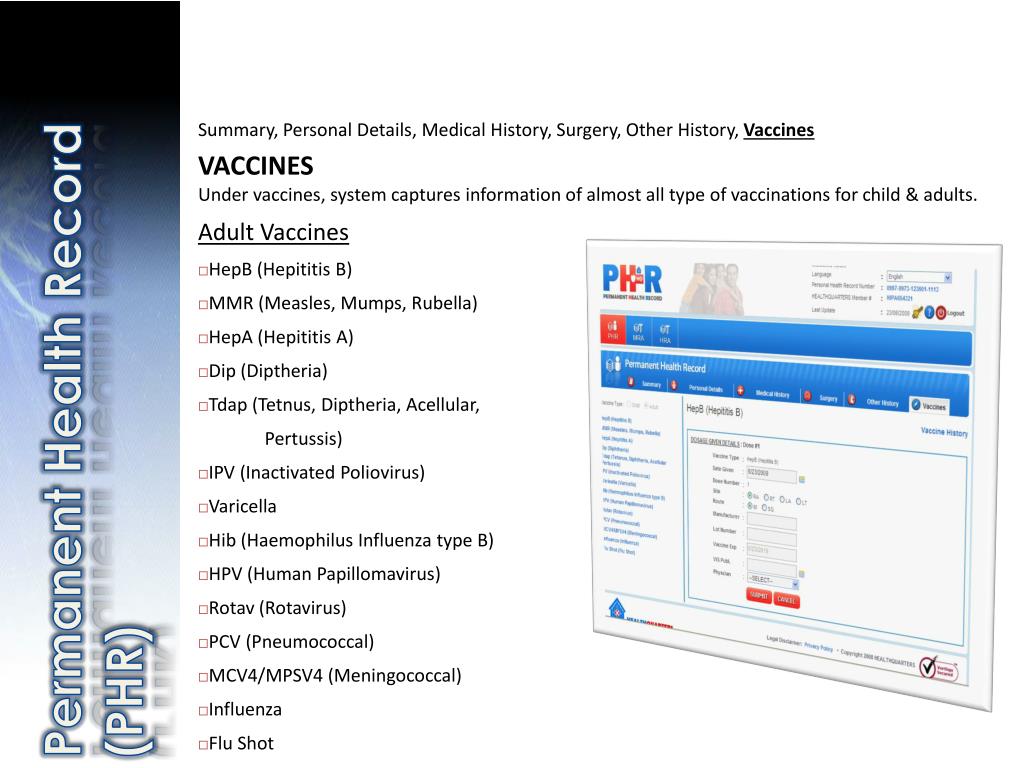The image size is (1024, 768).
Task: Click the VIS Publ. input field
Action: point(772,569)
